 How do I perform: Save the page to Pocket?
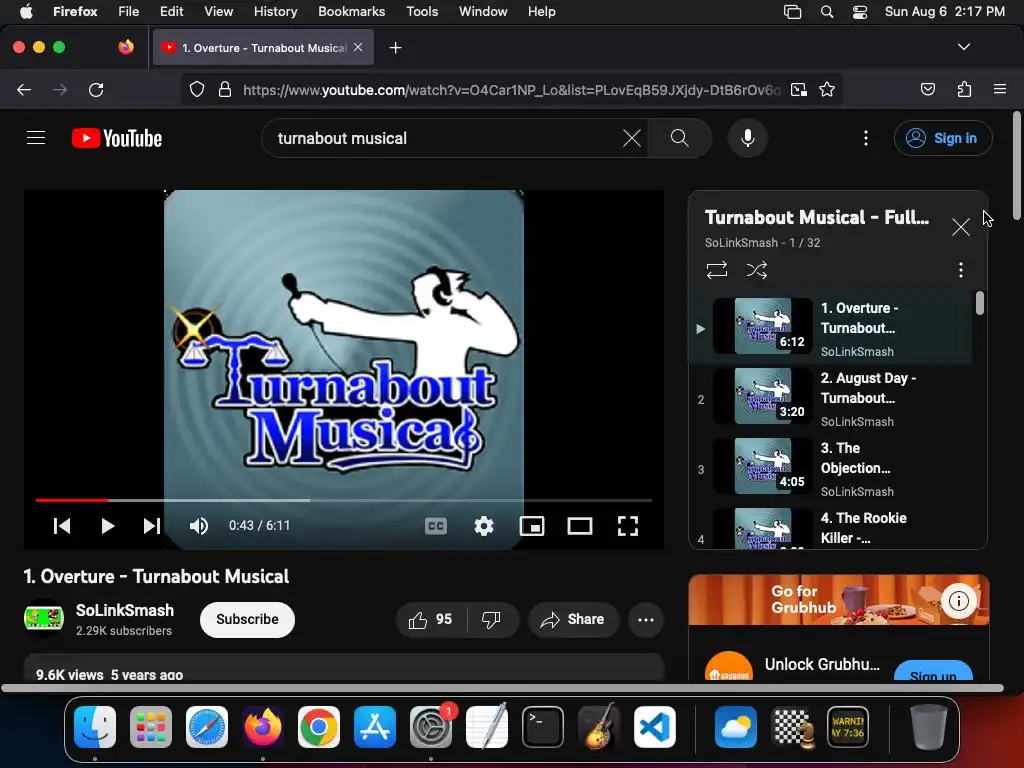pos(927,89)
